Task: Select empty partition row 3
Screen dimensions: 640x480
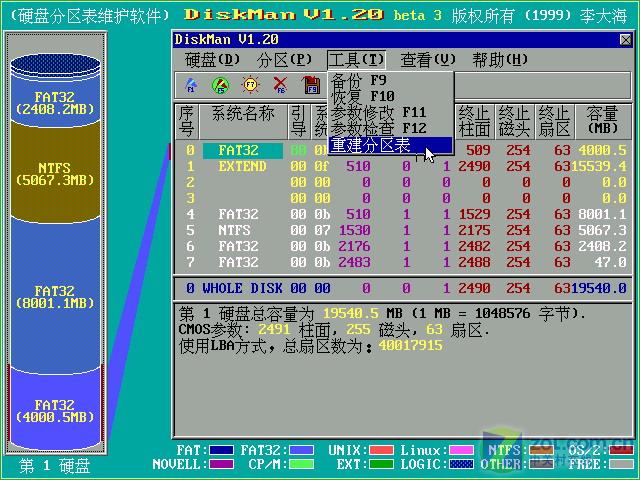Action: tap(403, 198)
